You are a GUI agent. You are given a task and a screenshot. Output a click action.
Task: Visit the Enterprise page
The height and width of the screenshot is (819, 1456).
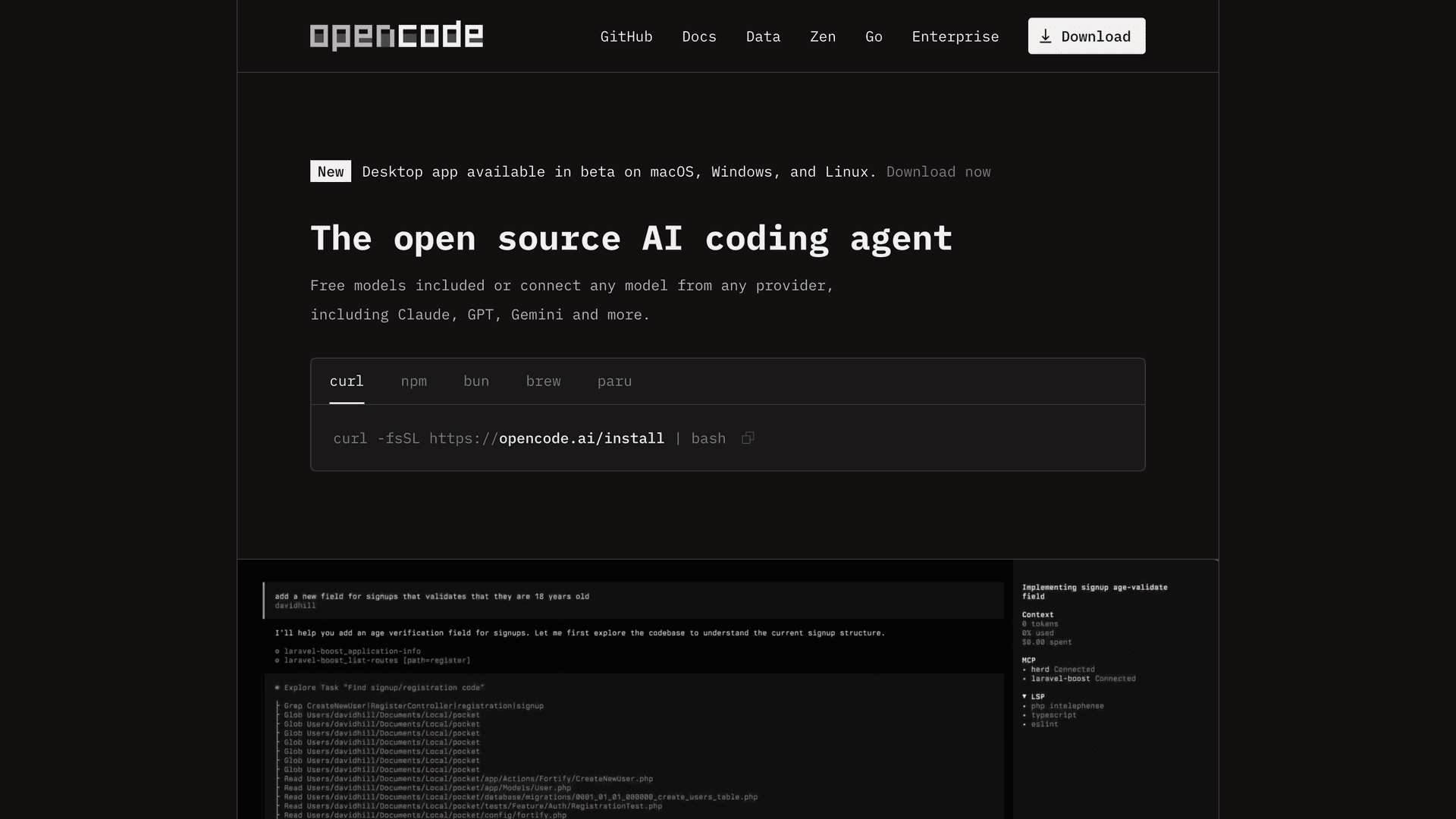[x=955, y=36]
